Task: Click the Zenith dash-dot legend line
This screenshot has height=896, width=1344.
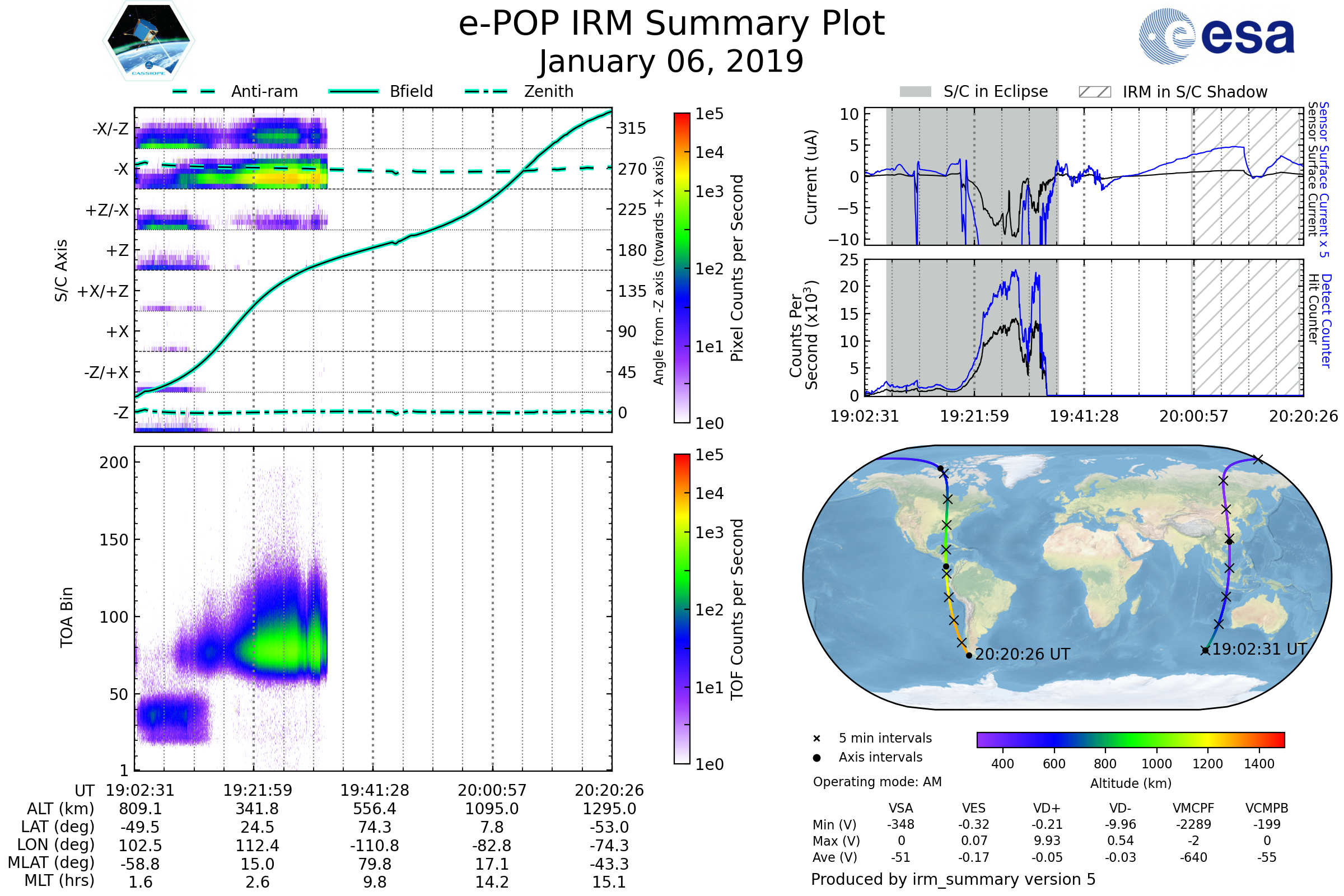Action: click(486, 91)
